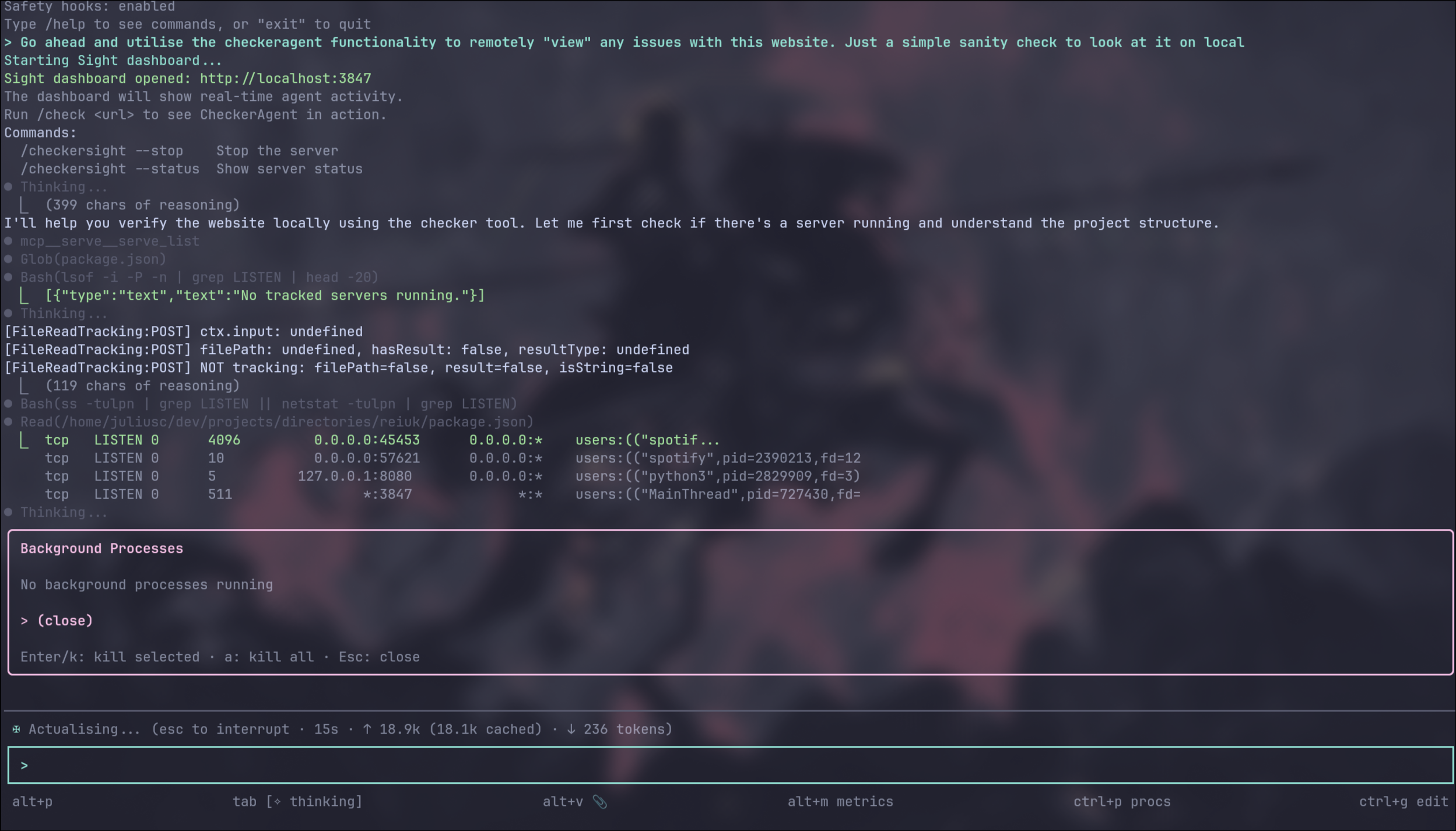Expand the 399 chars of reasoning section
The height and width of the screenshot is (831, 1456).
click(x=143, y=205)
